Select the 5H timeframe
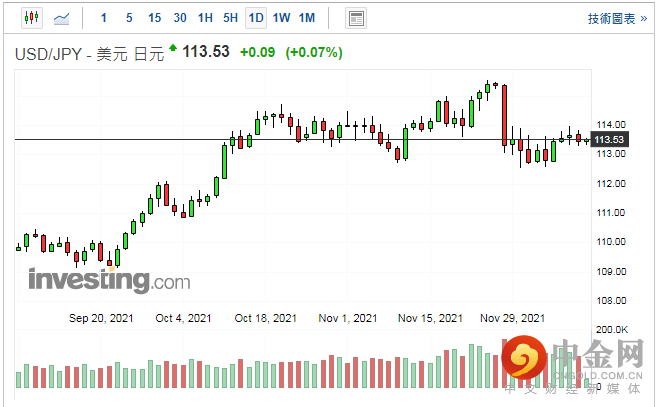The width and height of the screenshot is (658, 407). (x=230, y=18)
